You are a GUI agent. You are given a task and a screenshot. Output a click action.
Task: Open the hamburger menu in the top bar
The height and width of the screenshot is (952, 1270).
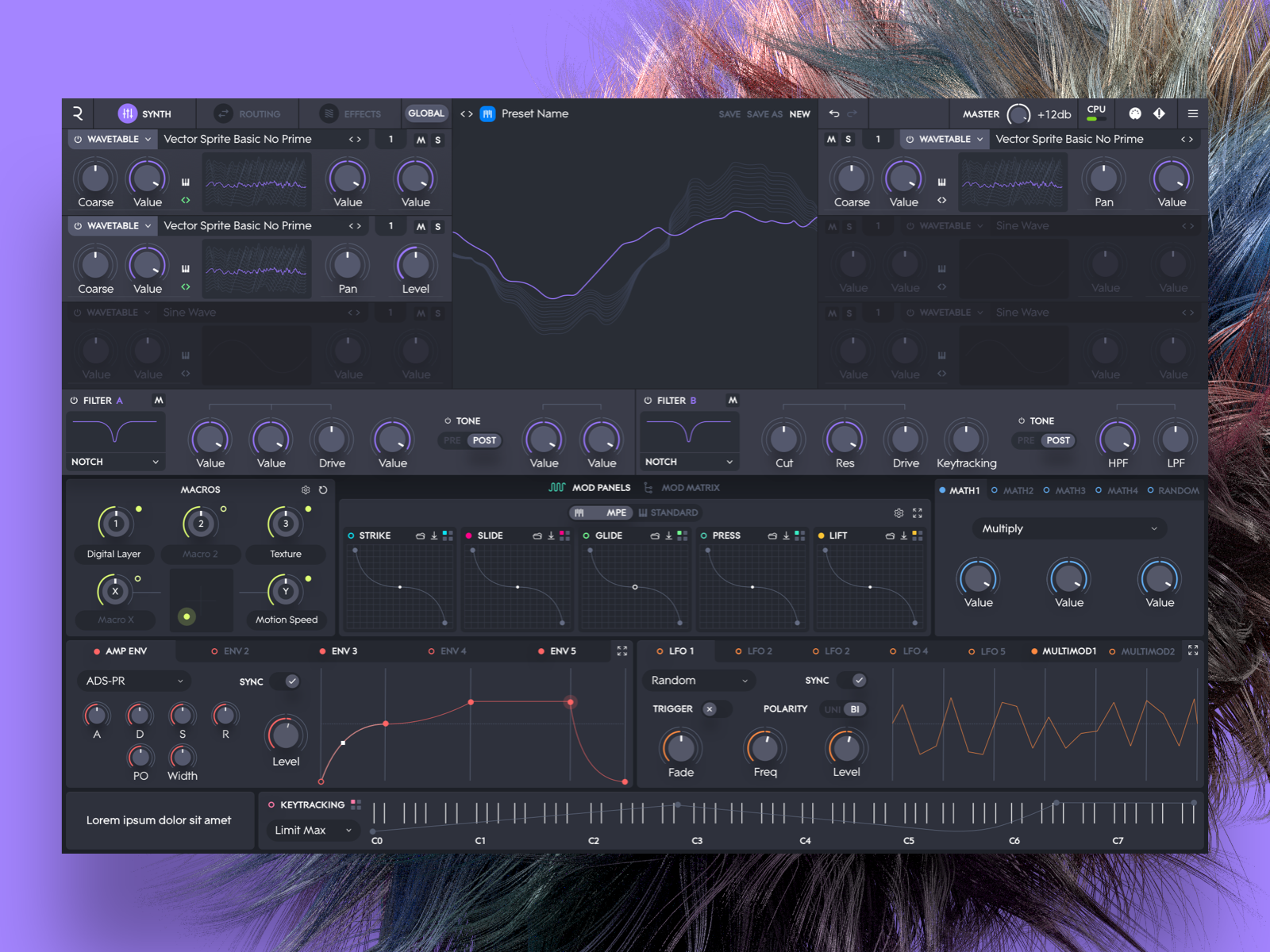[x=1192, y=113]
